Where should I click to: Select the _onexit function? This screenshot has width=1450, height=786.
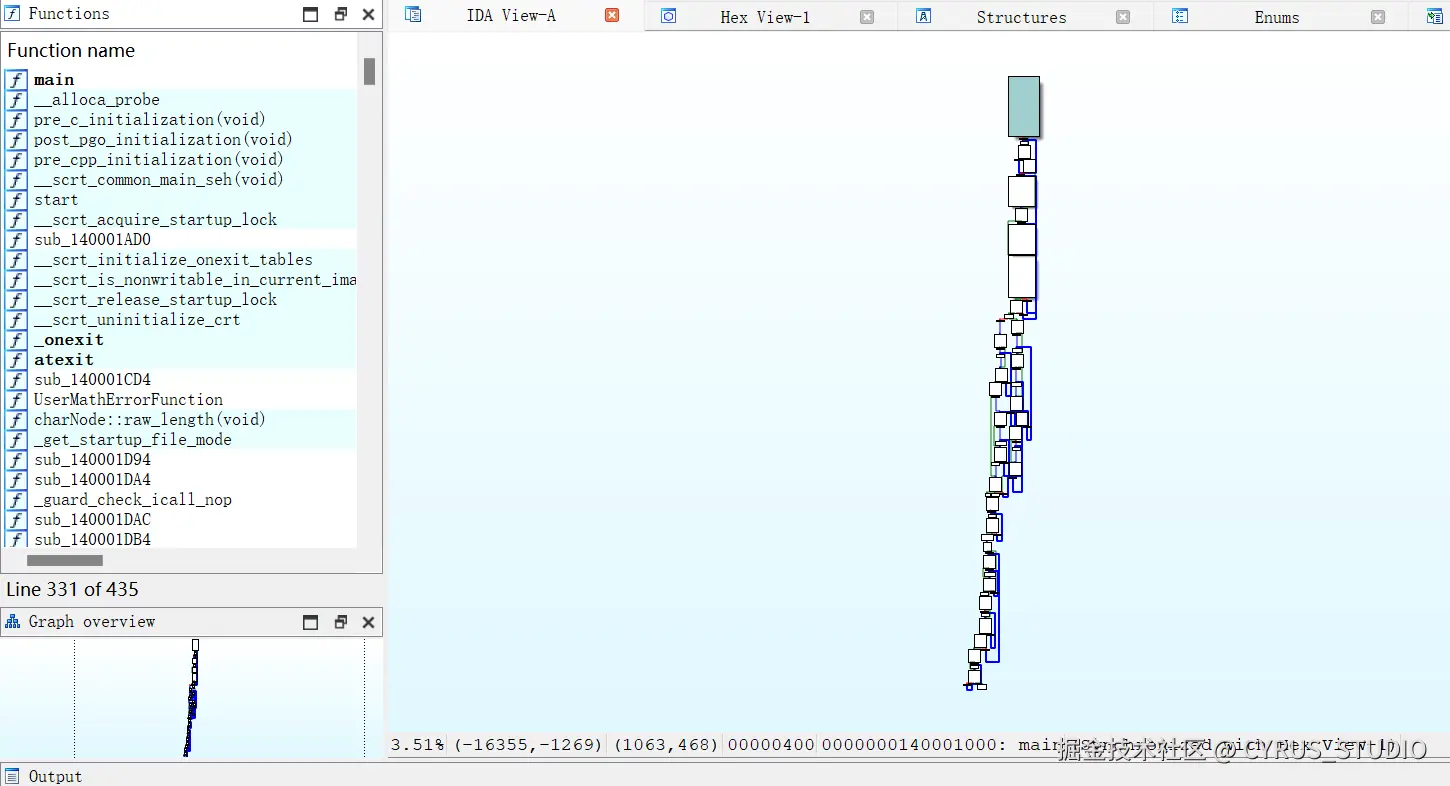point(180,340)
